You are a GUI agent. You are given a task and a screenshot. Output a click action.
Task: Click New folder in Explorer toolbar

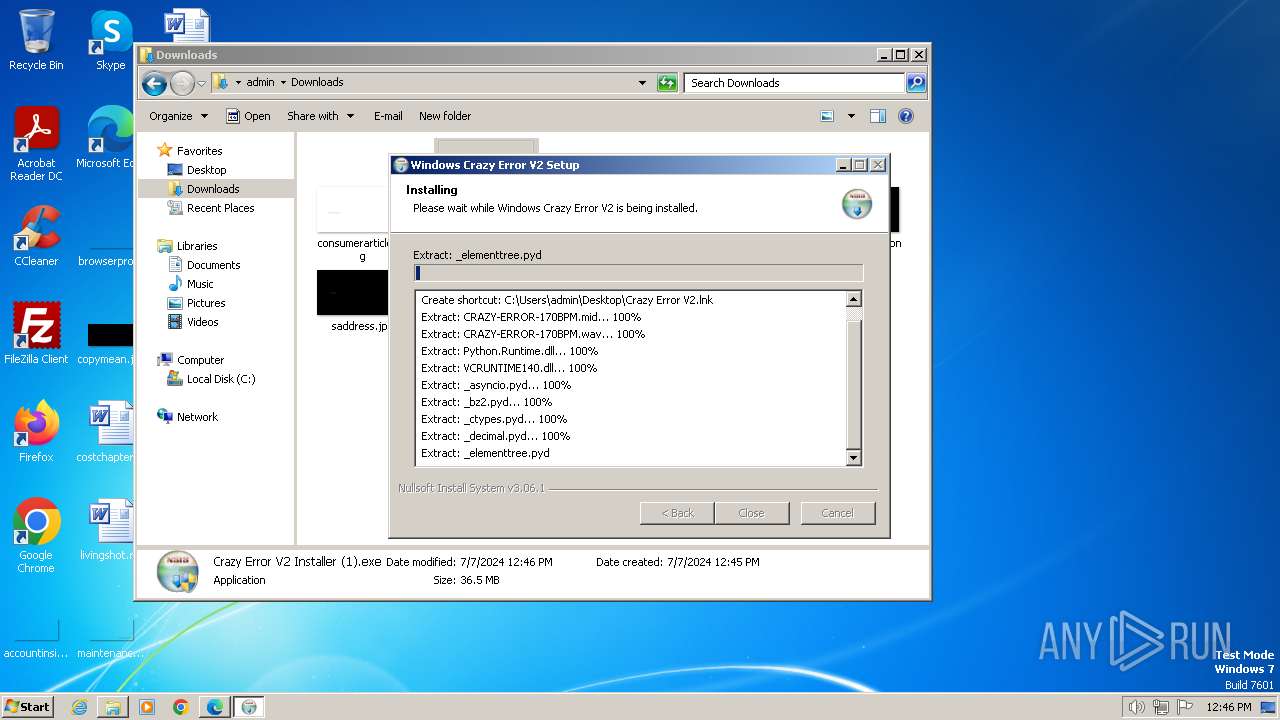pos(445,116)
